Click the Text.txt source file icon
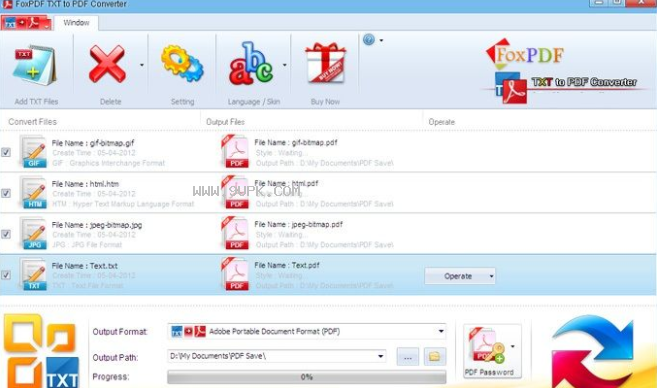 (x=34, y=274)
